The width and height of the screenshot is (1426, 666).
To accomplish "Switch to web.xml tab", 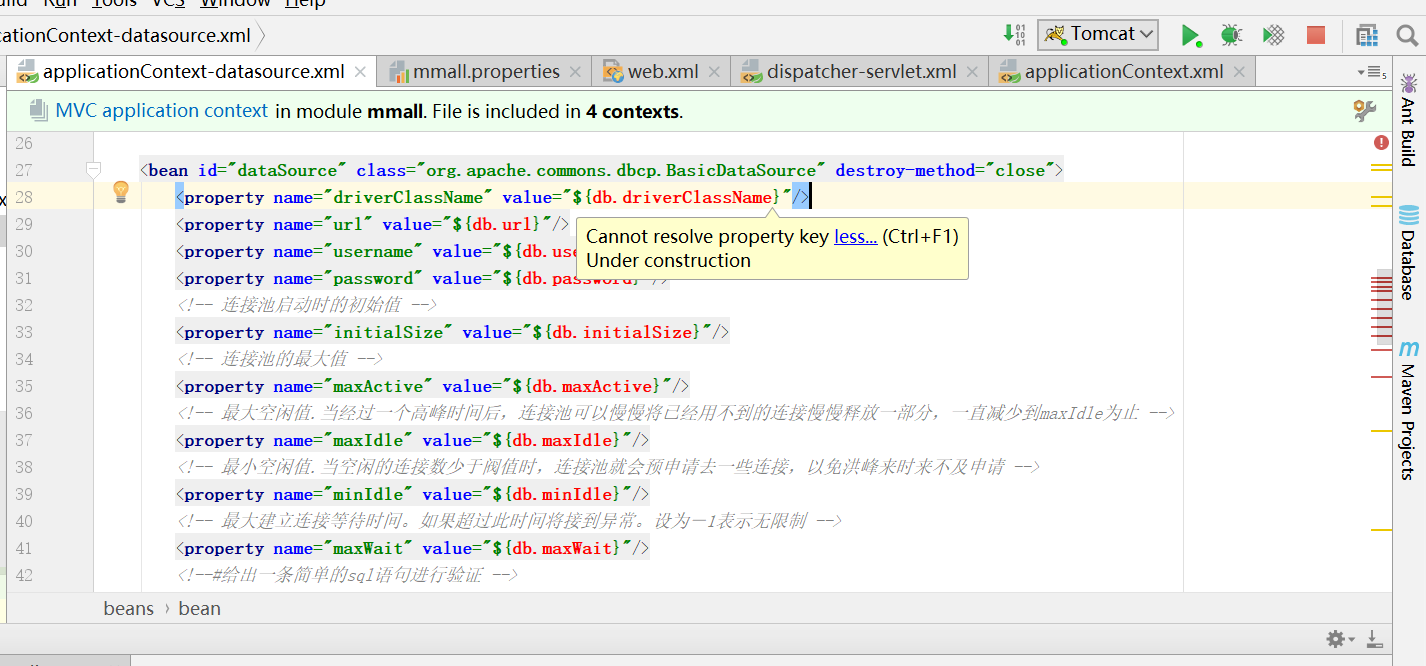I will [x=662, y=71].
